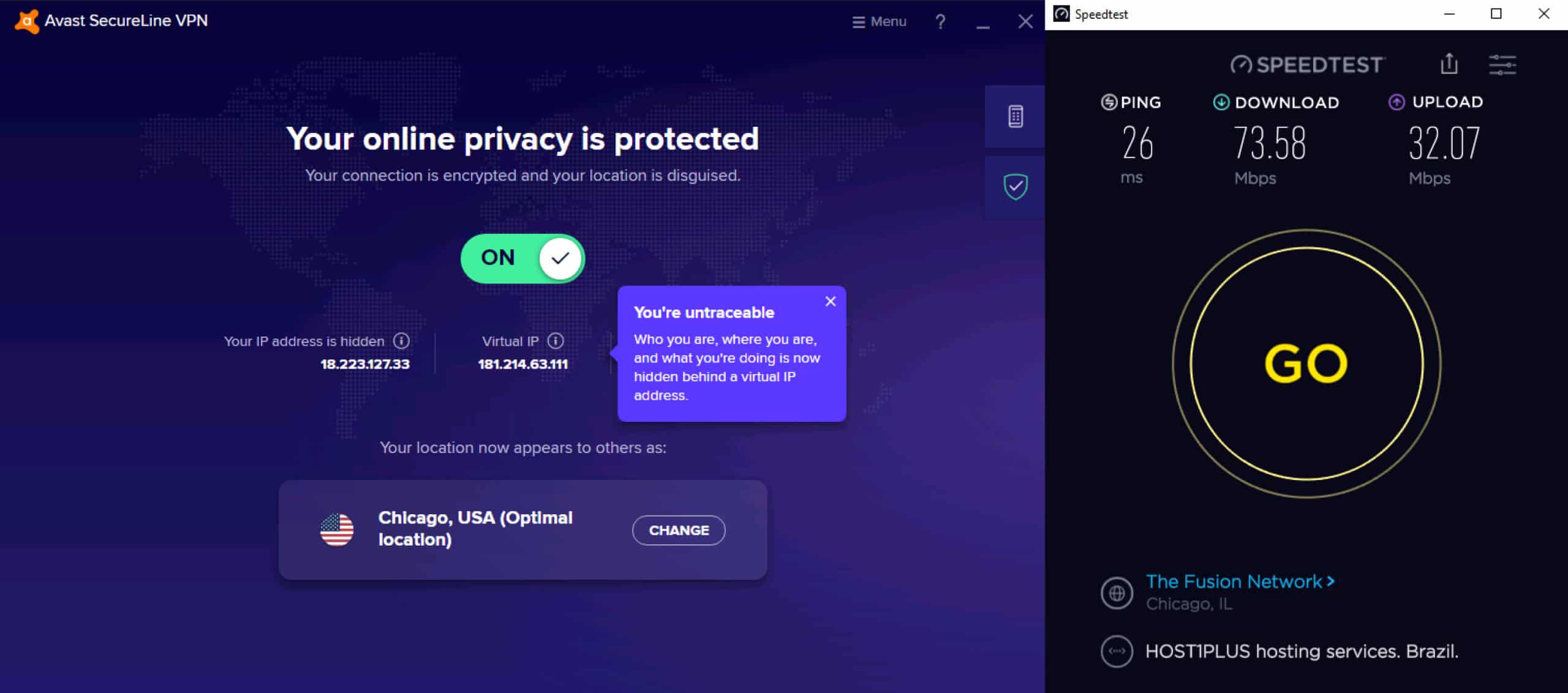Viewport: 1568px width, 693px height.
Task: Open the shield checkmark side panel icon
Action: point(1015,187)
